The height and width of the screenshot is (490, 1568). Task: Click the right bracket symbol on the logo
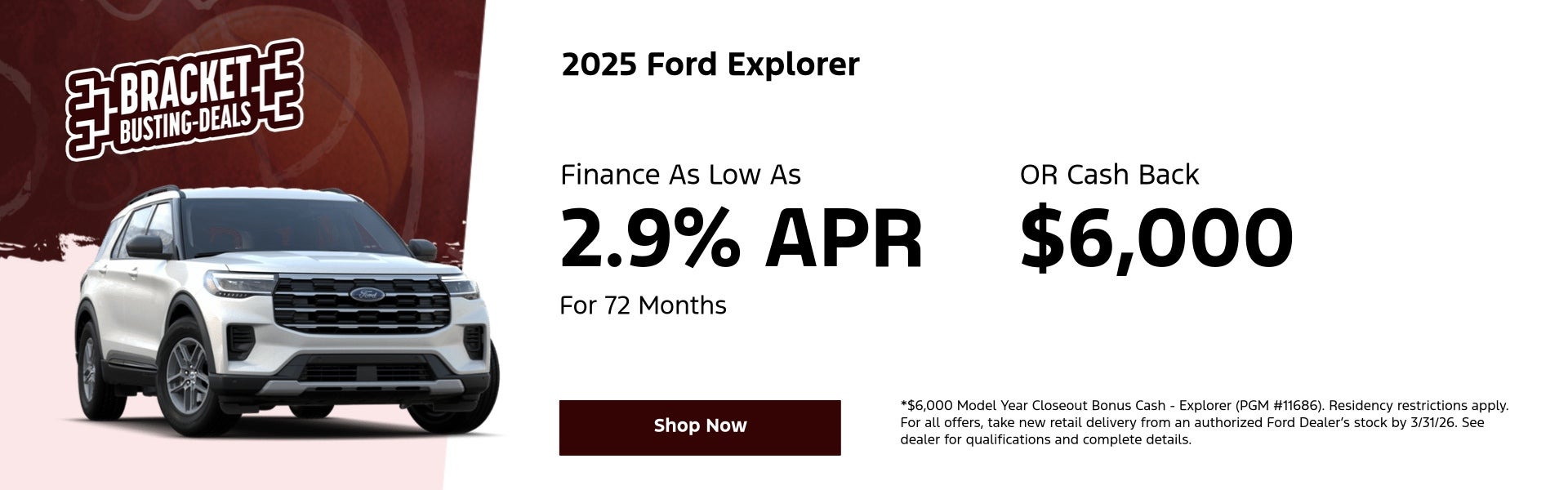[x=280, y=86]
